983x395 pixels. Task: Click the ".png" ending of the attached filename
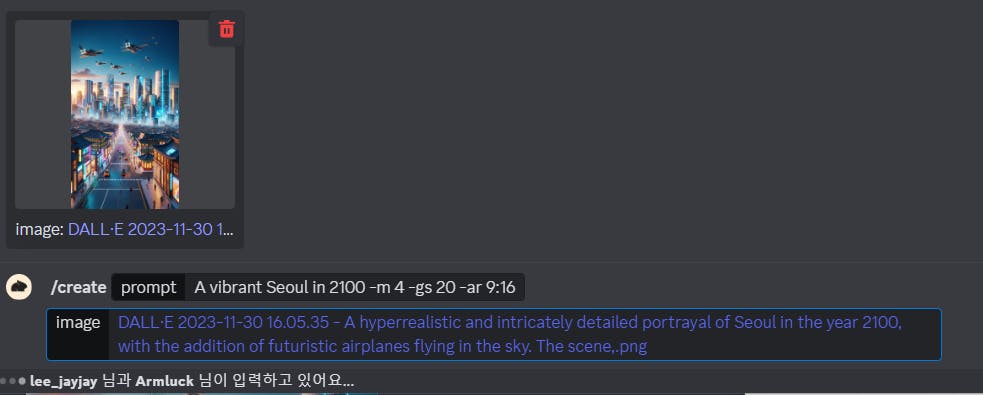click(631, 347)
